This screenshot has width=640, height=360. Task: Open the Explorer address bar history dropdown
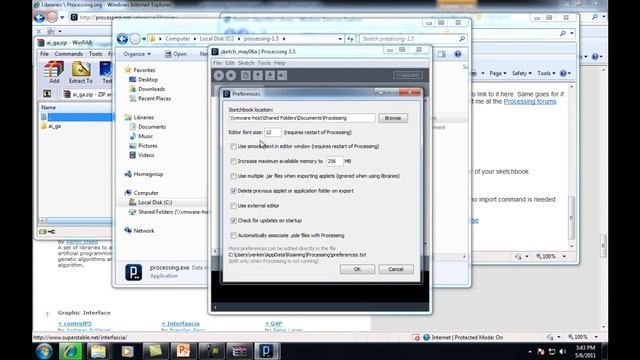coord(340,39)
